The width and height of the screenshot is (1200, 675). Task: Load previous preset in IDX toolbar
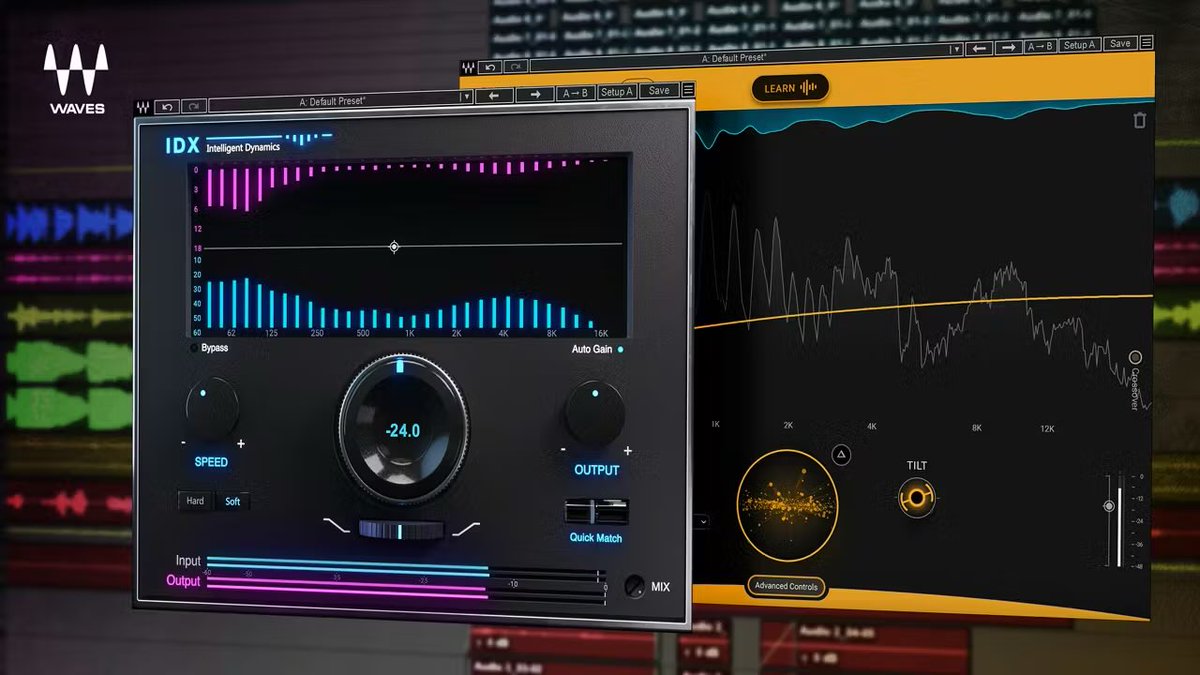(x=494, y=94)
